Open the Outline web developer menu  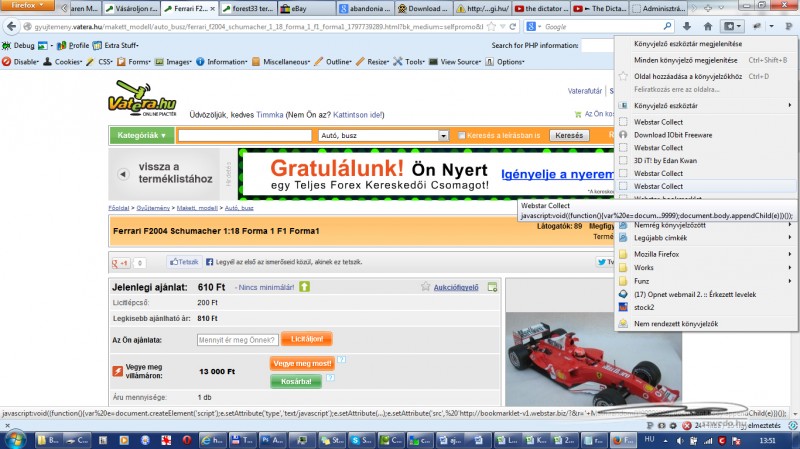click(333, 62)
